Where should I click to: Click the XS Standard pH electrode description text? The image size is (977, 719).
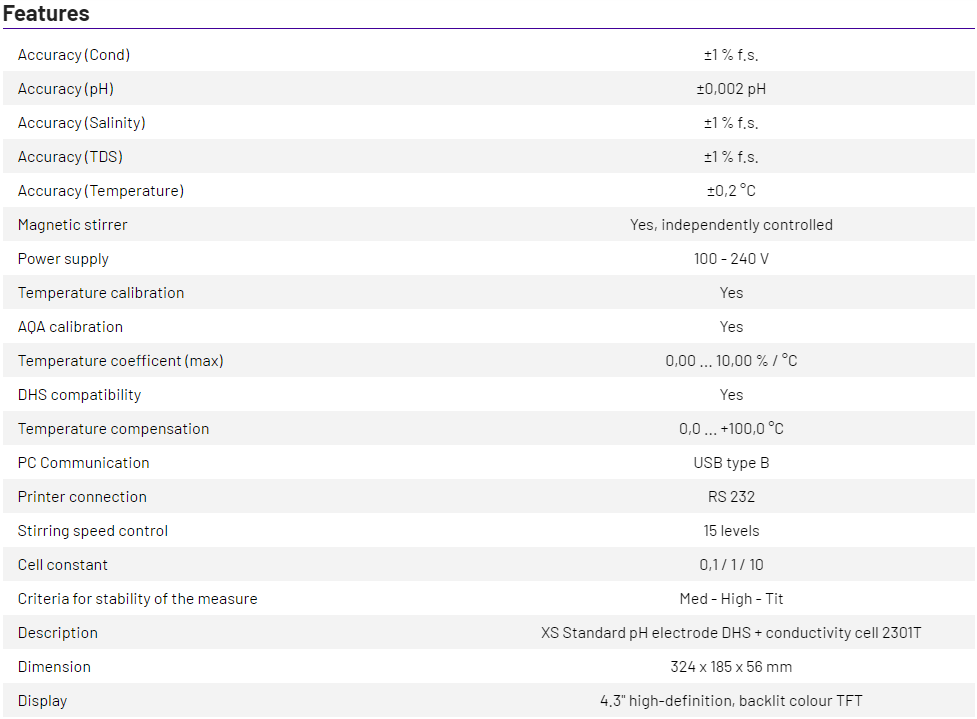tap(731, 633)
